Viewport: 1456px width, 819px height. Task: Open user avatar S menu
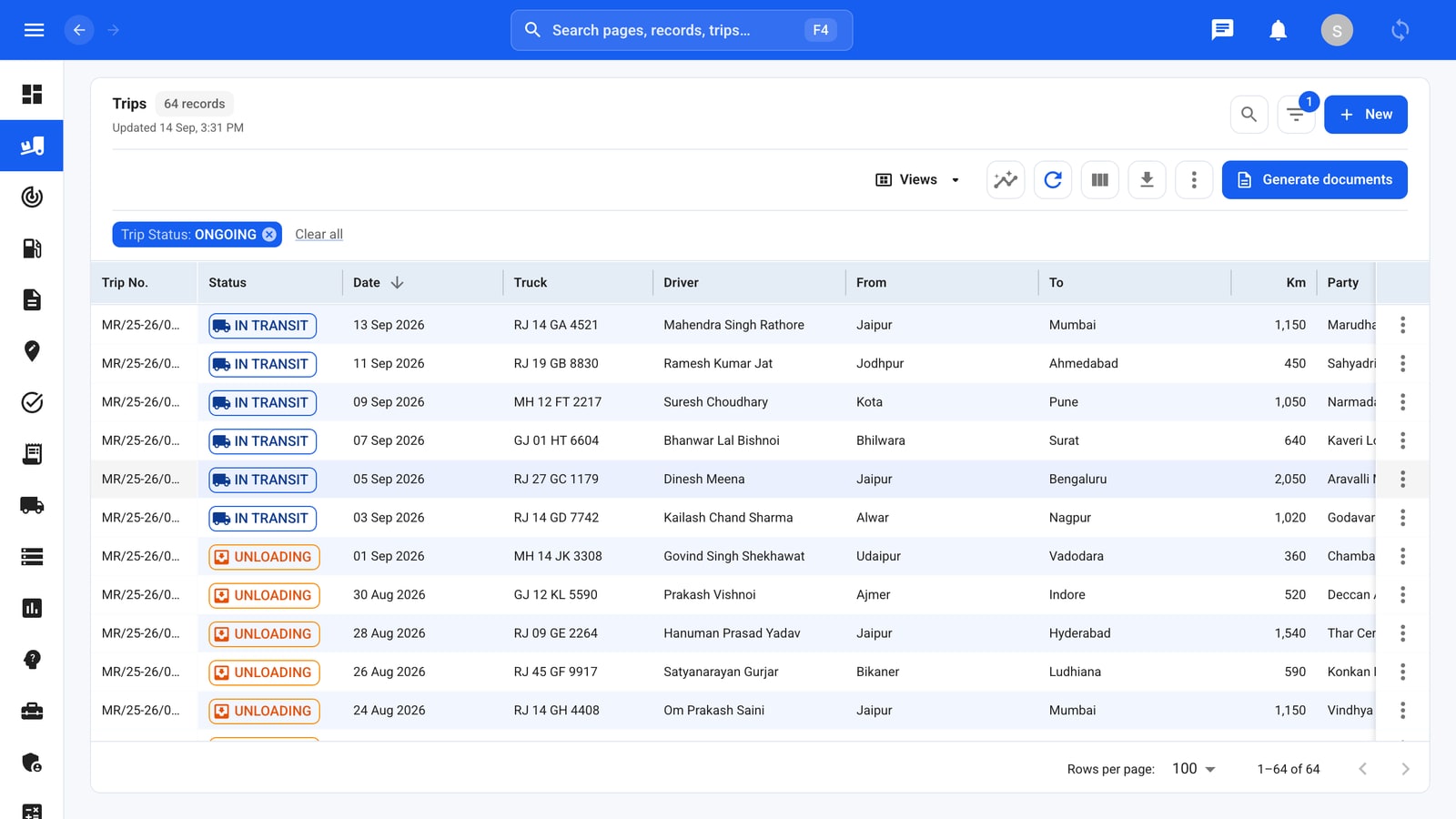[x=1337, y=30]
